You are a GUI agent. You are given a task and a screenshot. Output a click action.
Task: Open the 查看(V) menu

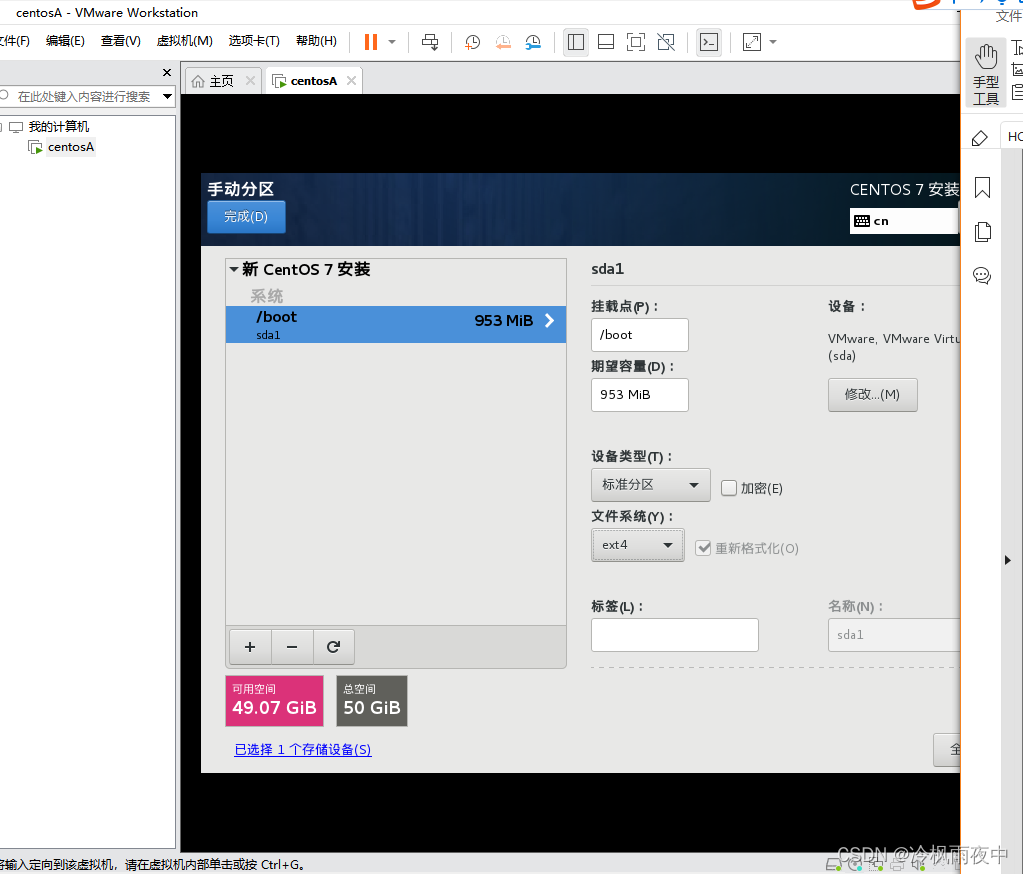(x=121, y=40)
